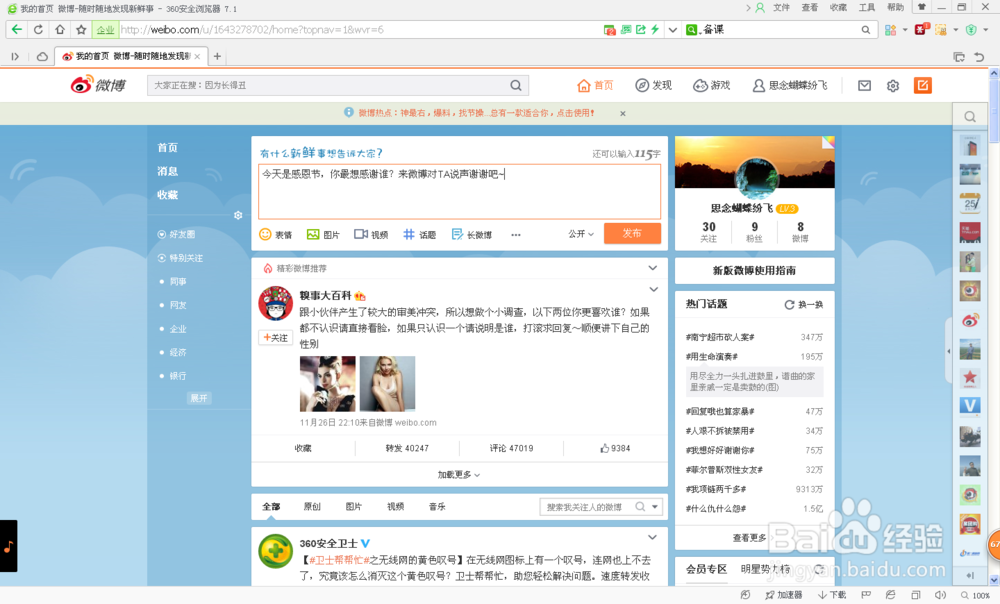Click 查看更多 under hot topics
This screenshot has height=604, width=1000.
[x=749, y=538]
